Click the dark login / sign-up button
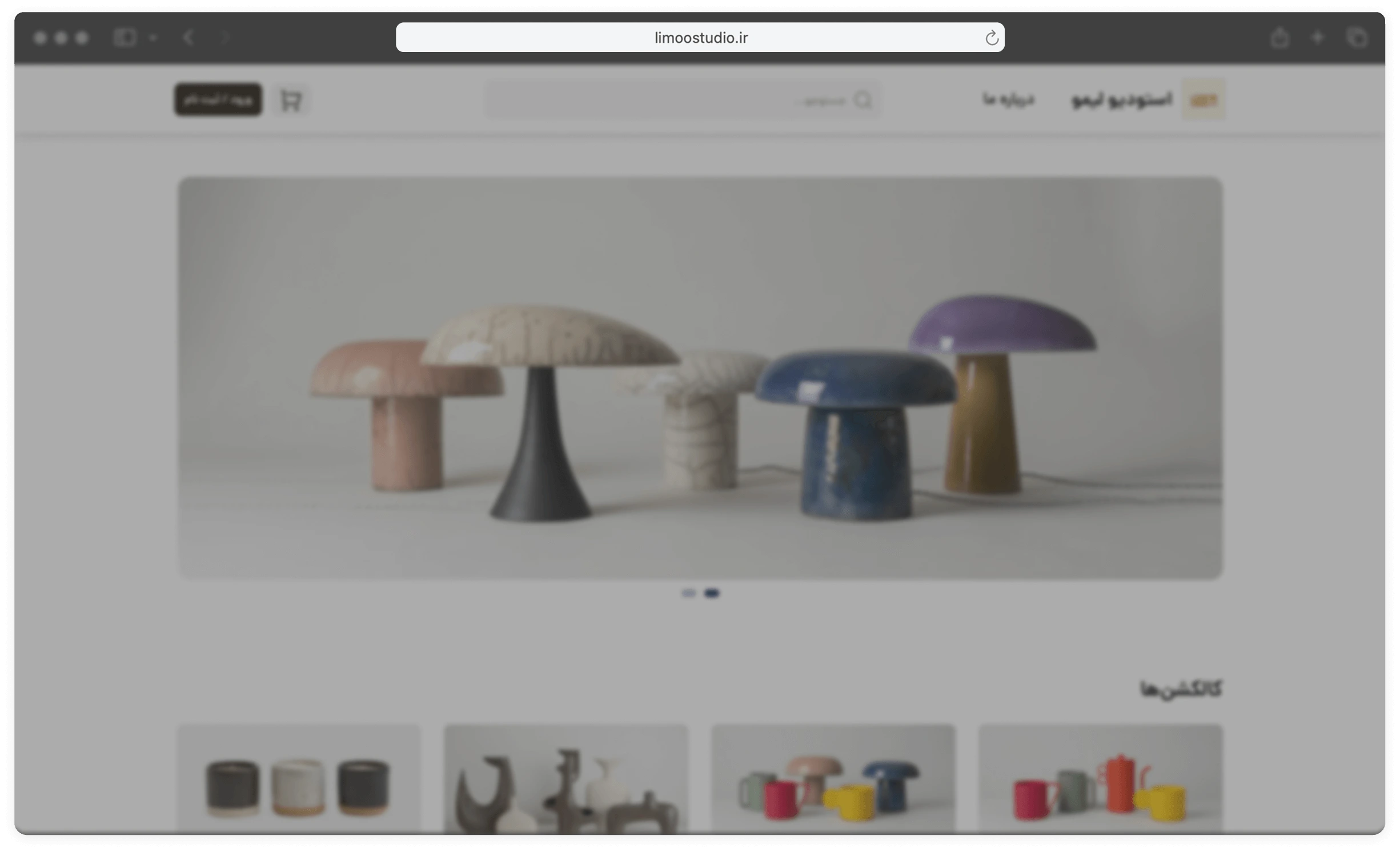Screen dimensions: 1400x852 point(218,99)
